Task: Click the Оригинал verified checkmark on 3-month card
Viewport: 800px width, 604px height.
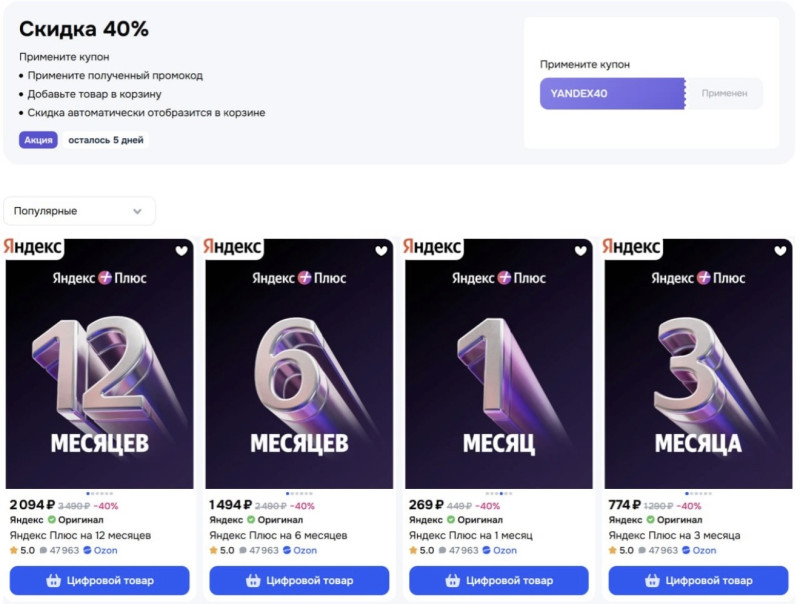Action: click(x=651, y=520)
